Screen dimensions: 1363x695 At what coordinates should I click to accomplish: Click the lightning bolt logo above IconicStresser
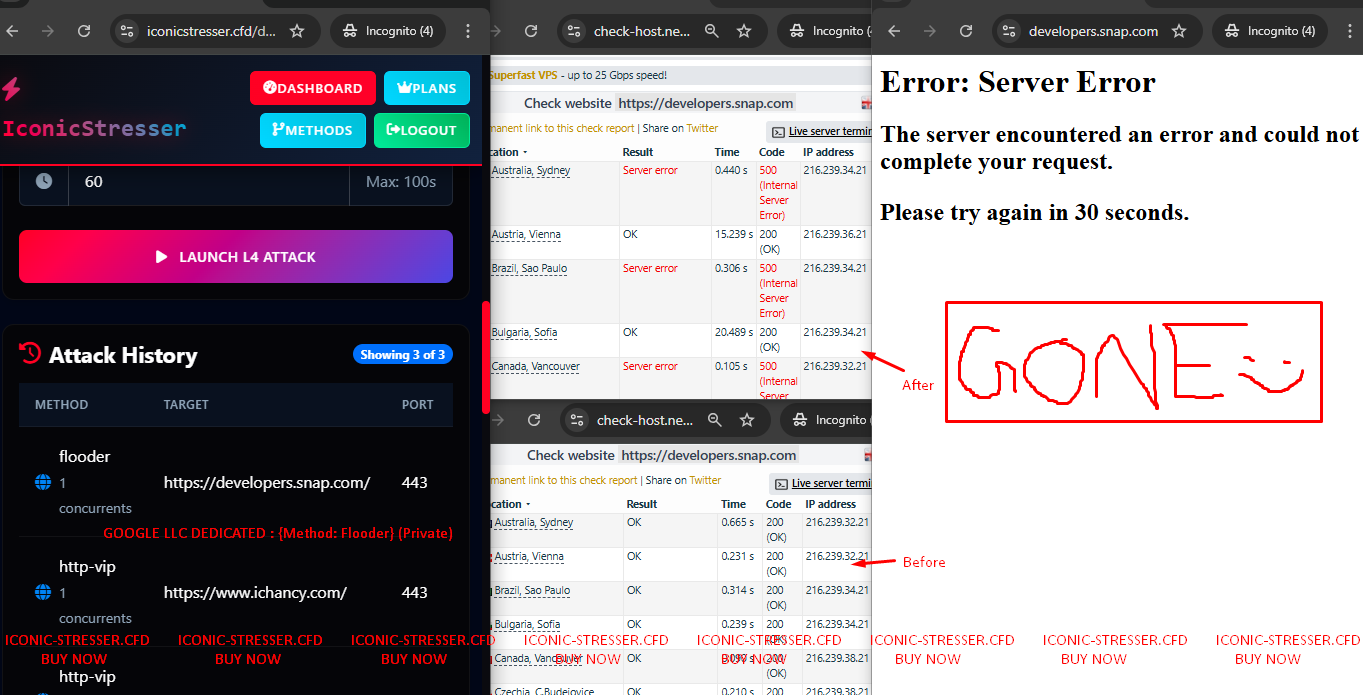pyautogui.click(x=11, y=89)
